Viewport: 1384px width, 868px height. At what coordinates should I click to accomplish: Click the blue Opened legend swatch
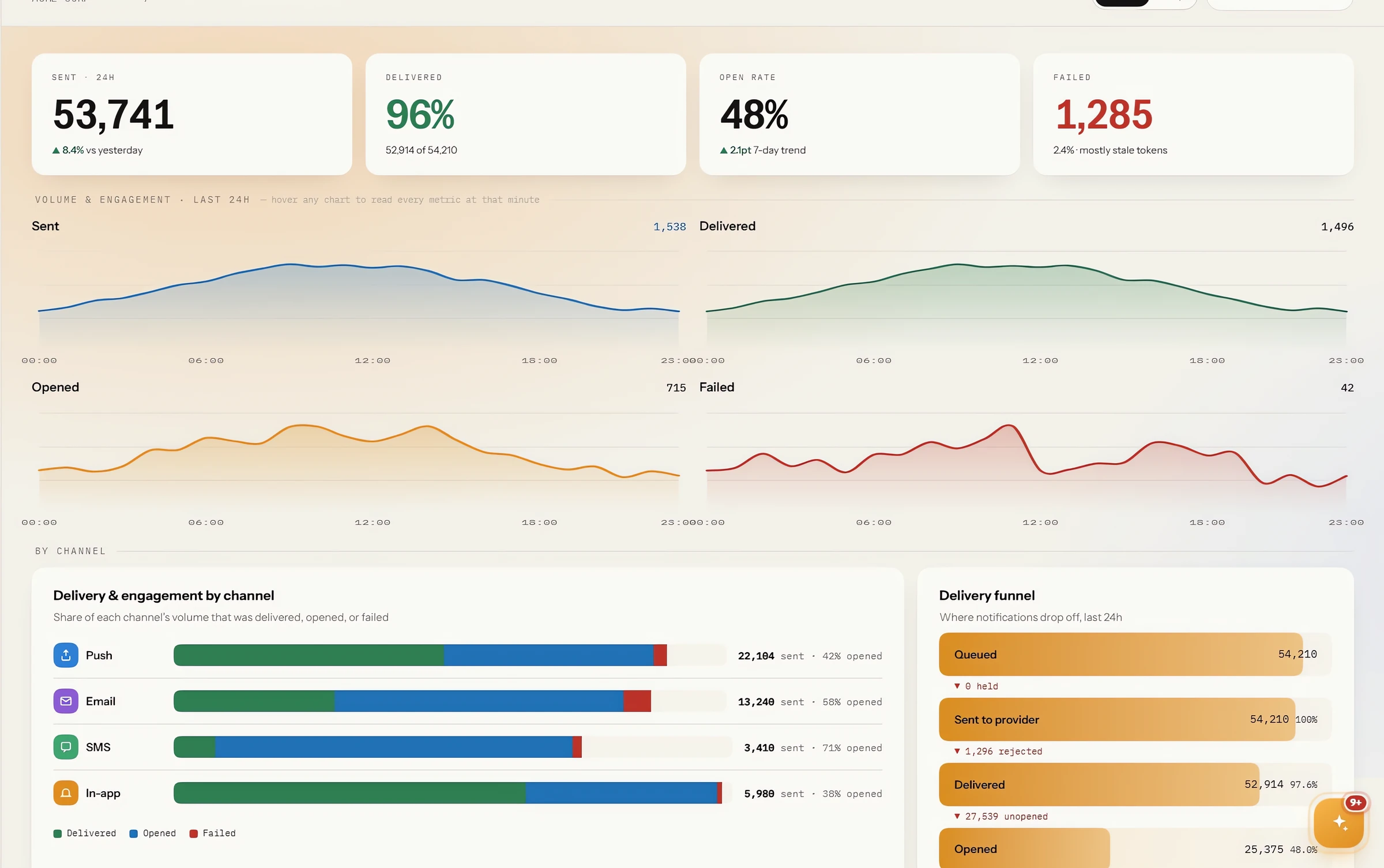click(x=134, y=833)
